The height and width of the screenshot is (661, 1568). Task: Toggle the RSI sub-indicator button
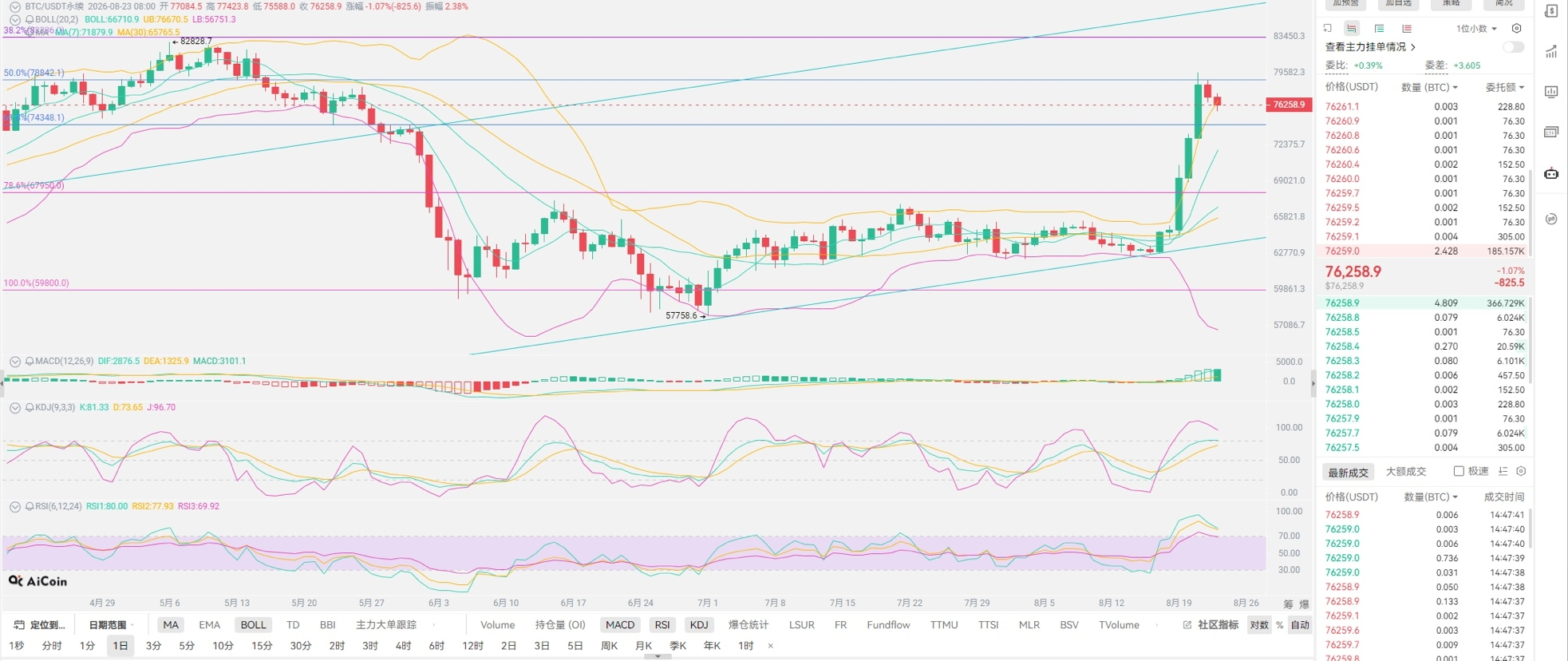point(662,625)
